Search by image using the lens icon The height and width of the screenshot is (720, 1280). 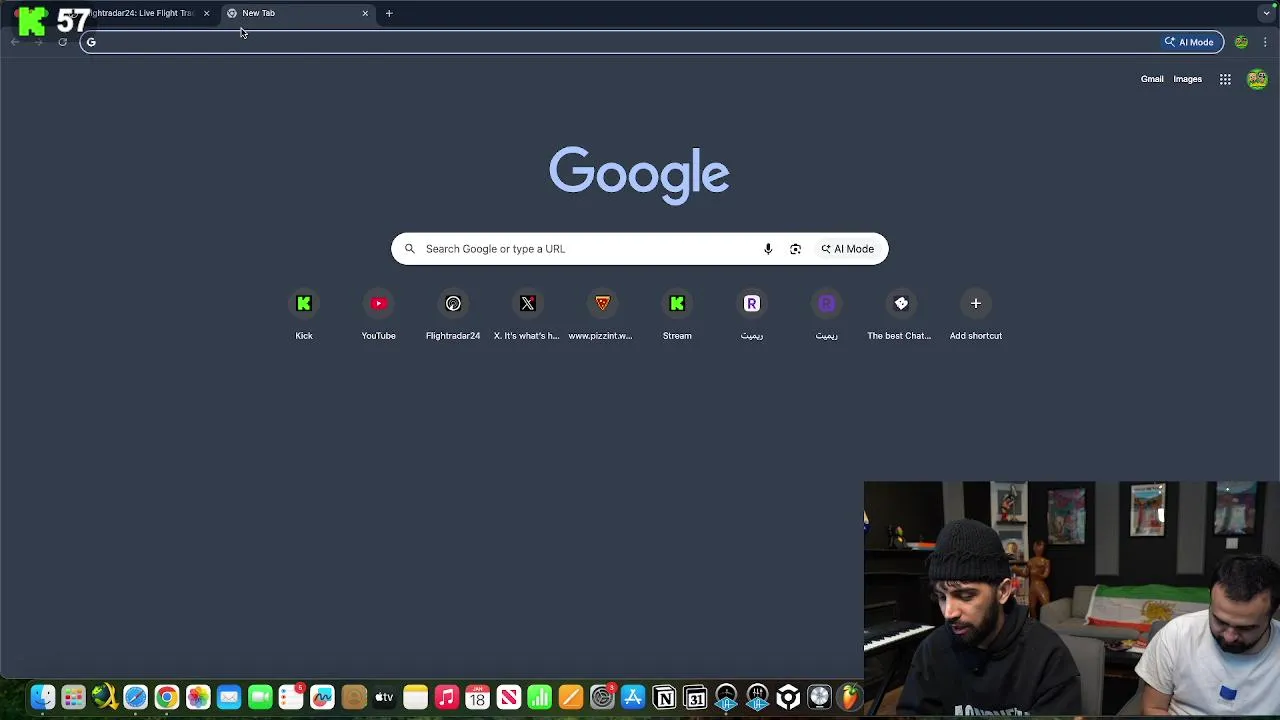point(795,249)
